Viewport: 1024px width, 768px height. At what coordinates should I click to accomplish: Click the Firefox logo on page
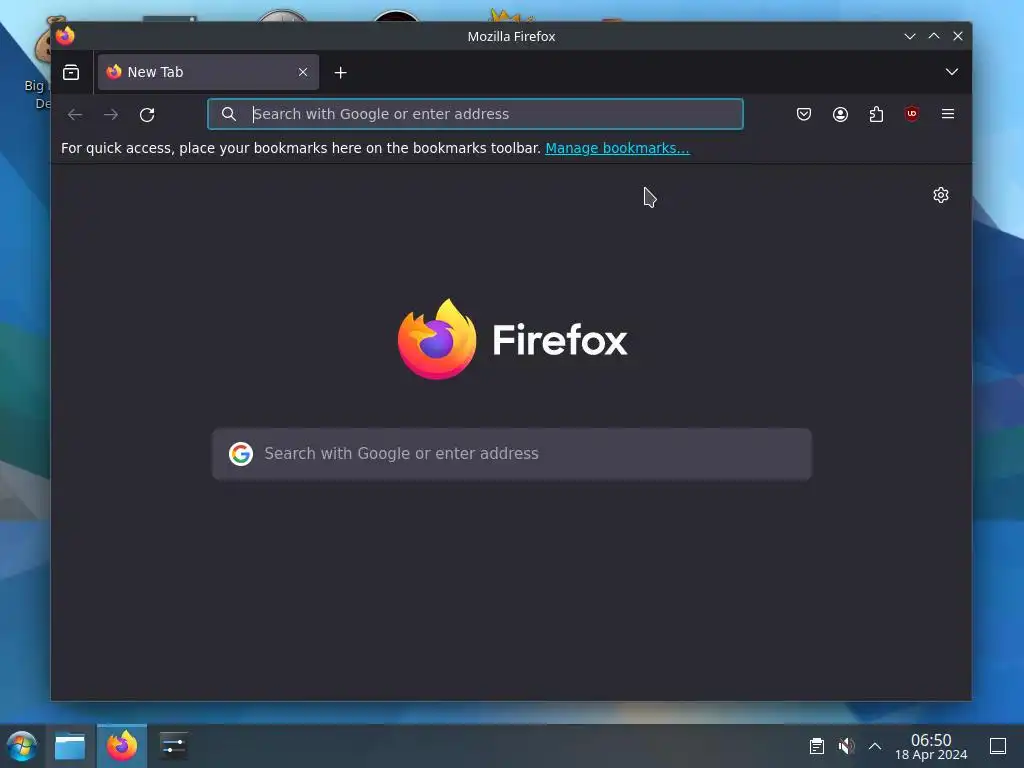513,340
